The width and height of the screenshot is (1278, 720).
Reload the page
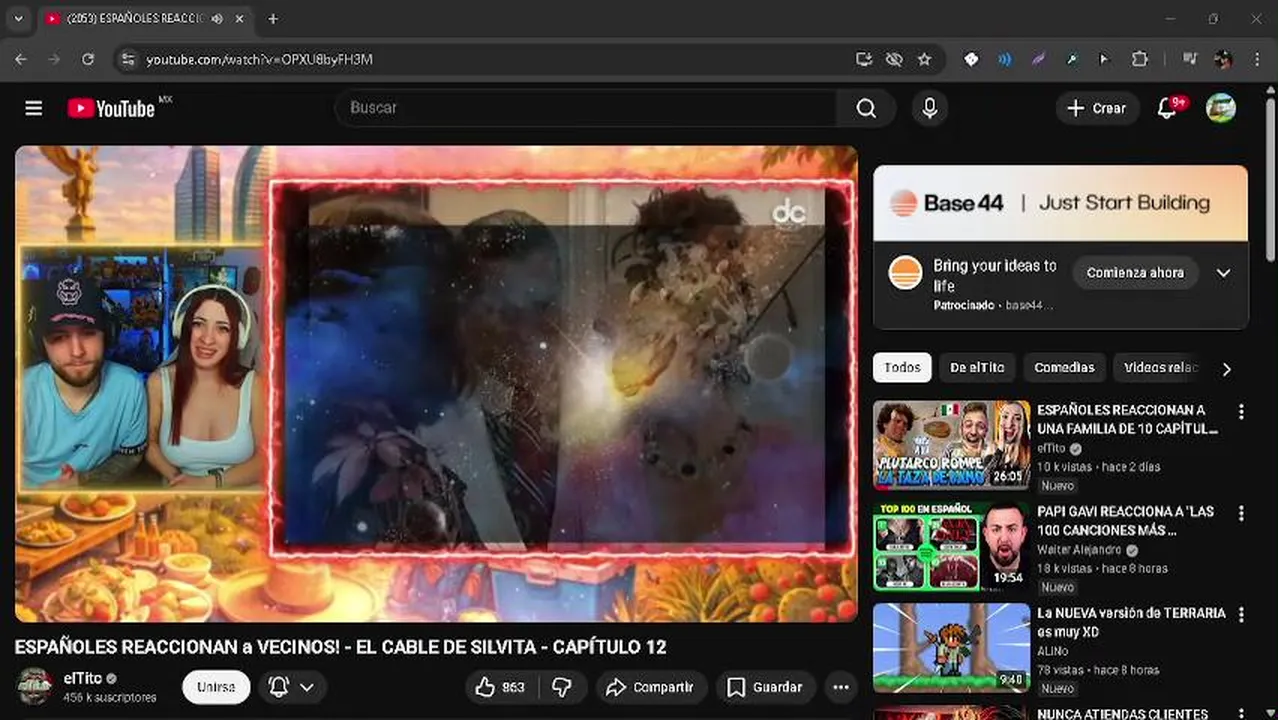(88, 59)
